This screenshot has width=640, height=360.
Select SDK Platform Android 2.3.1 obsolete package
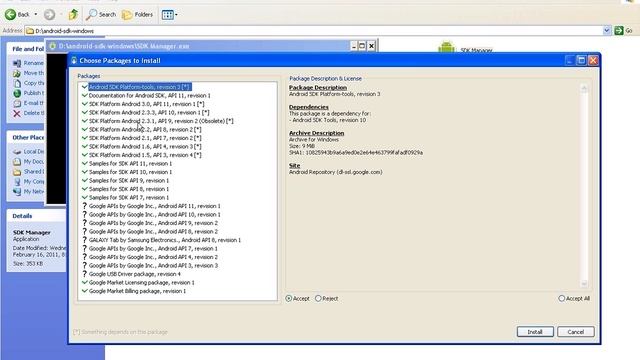[161, 121]
